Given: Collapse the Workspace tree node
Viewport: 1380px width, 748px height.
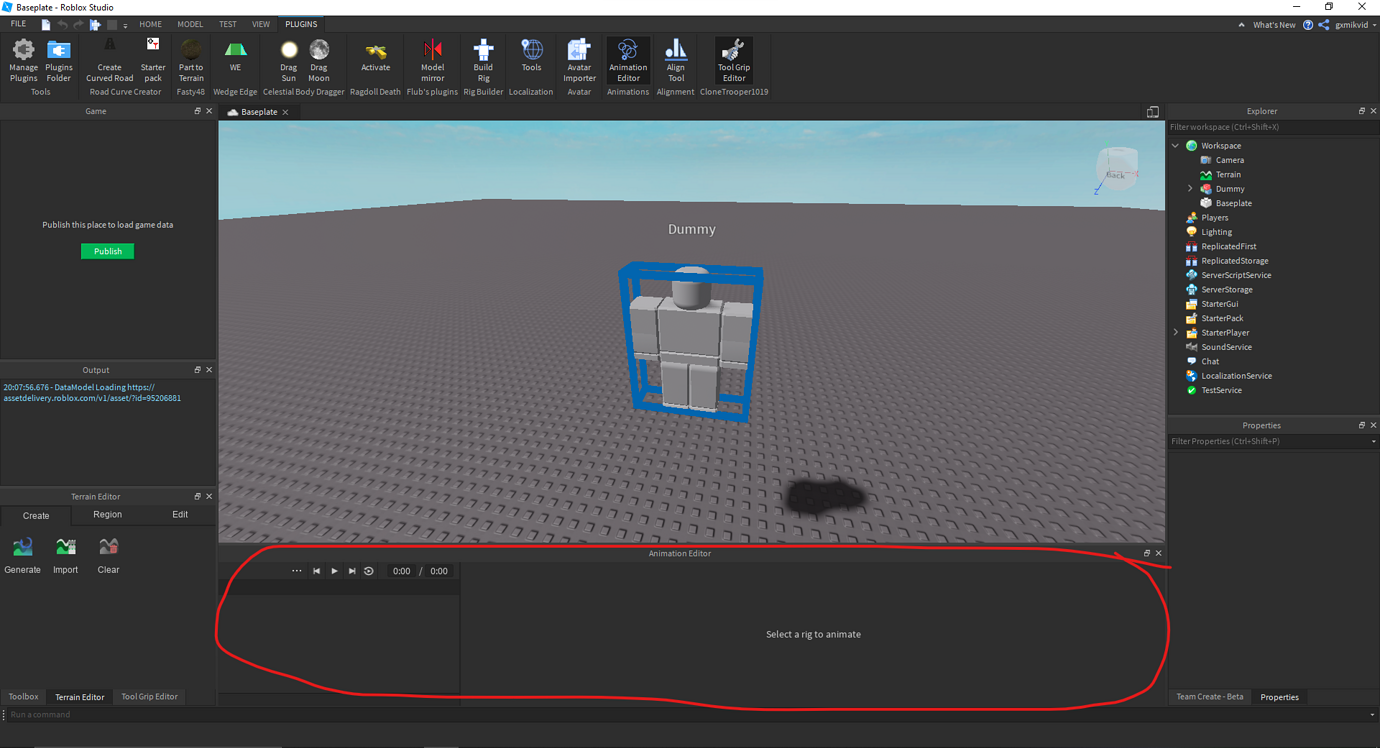Looking at the screenshot, I should [x=1175, y=145].
